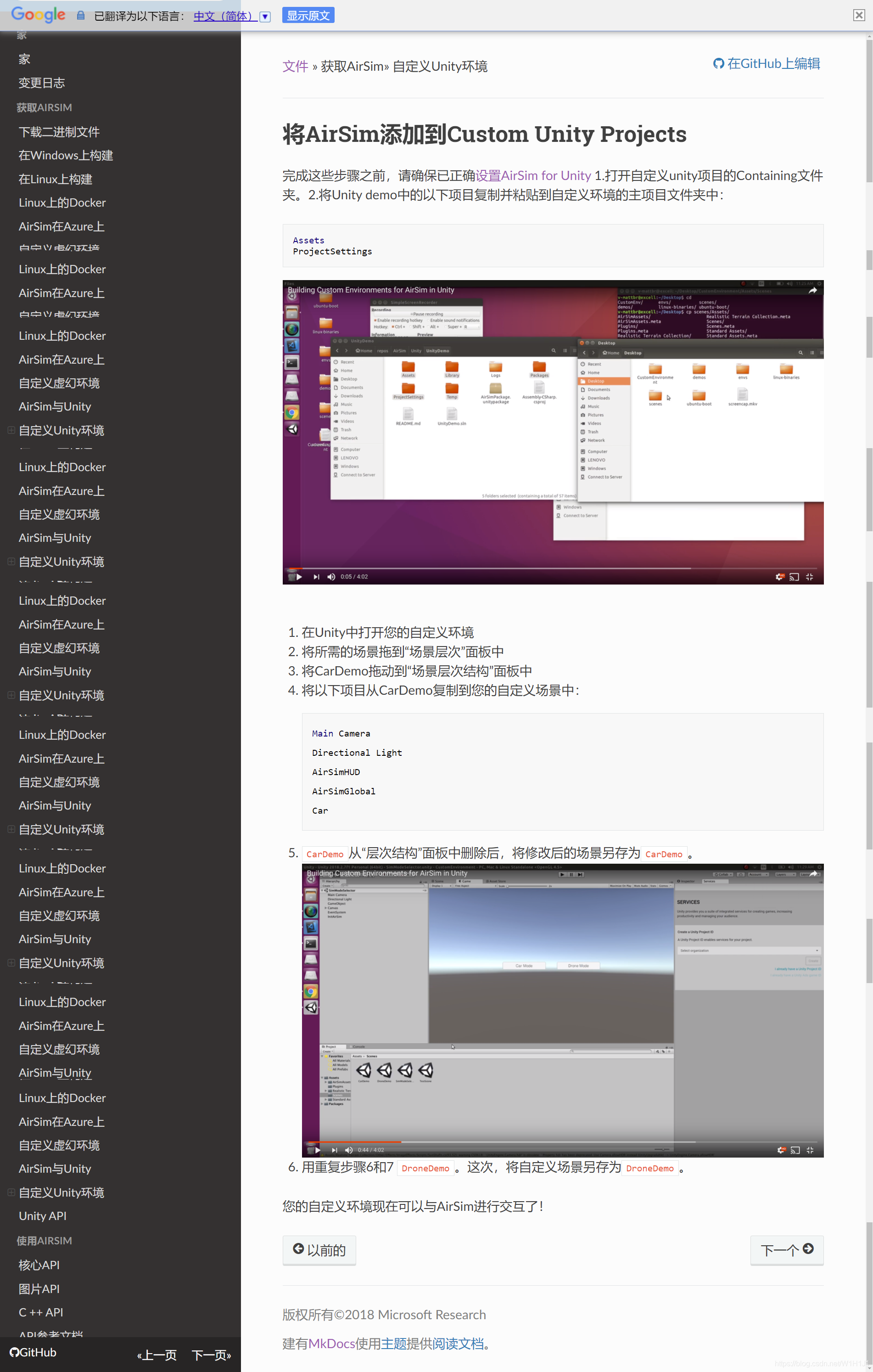Click the AirSimGlobal code line

pos(344,792)
